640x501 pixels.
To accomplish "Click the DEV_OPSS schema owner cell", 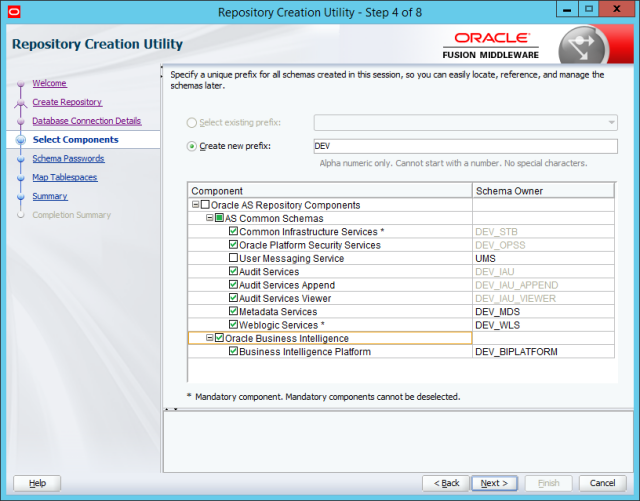I will (543, 245).
